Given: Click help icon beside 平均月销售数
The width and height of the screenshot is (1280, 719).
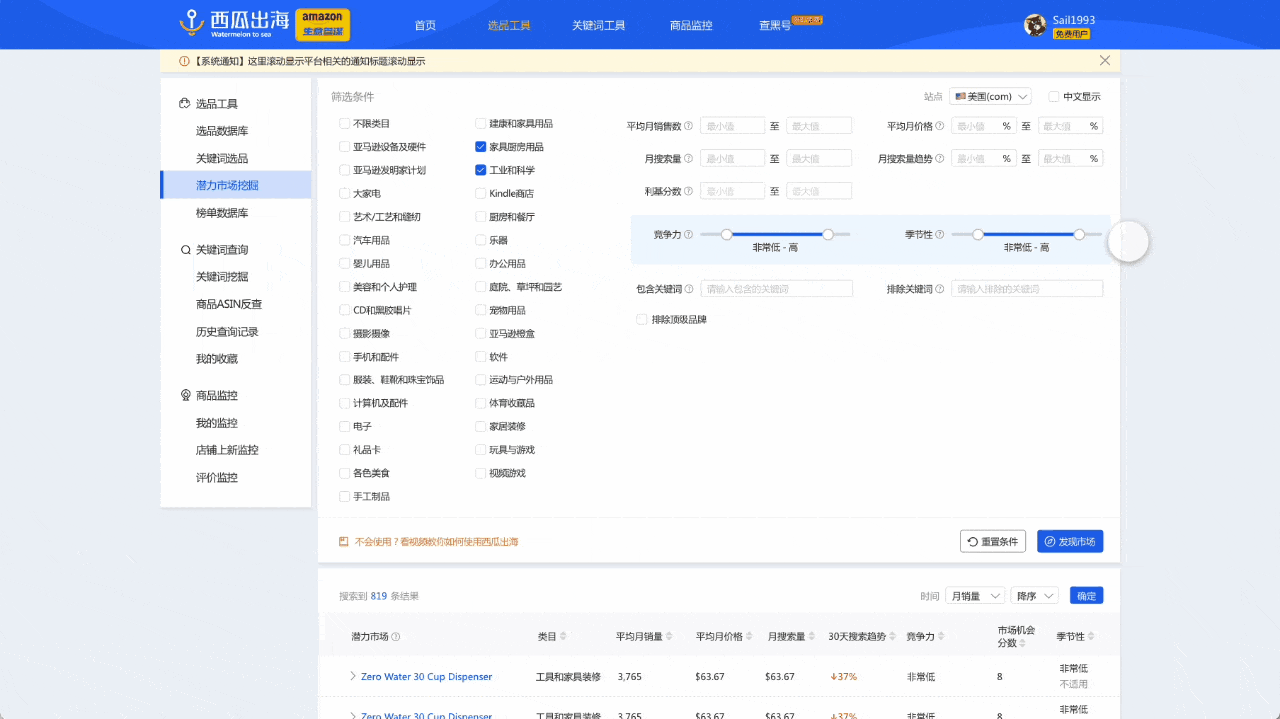Looking at the screenshot, I should [x=688, y=126].
